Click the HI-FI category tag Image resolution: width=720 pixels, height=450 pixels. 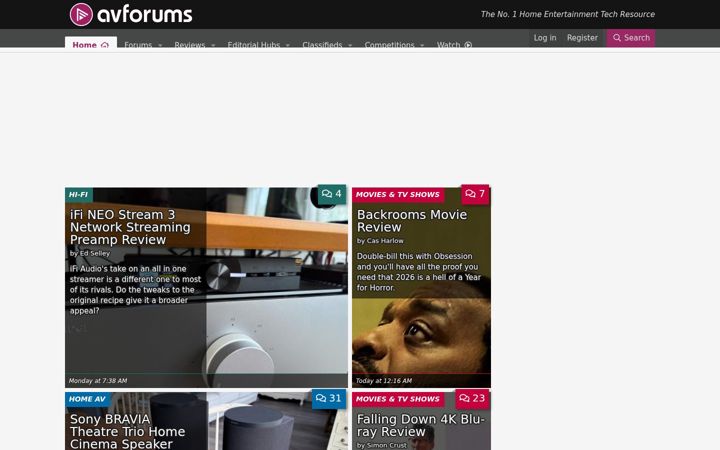tap(79, 195)
